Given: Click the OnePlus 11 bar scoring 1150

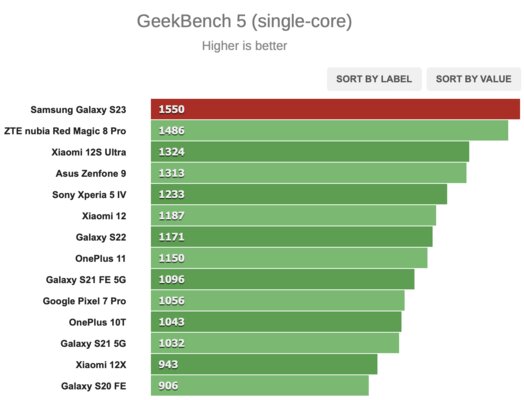Looking at the screenshot, I should (289, 258).
